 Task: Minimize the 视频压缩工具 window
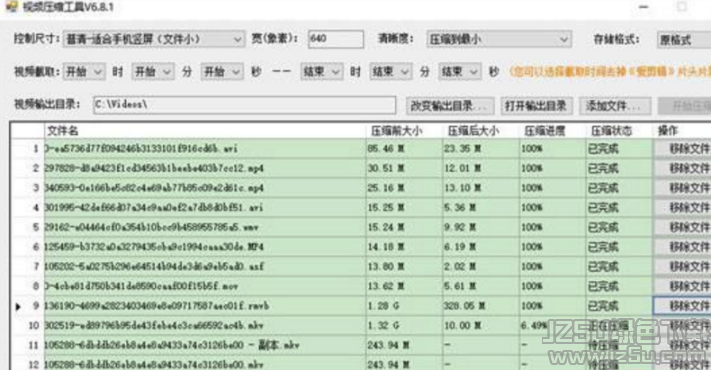click(x=643, y=7)
